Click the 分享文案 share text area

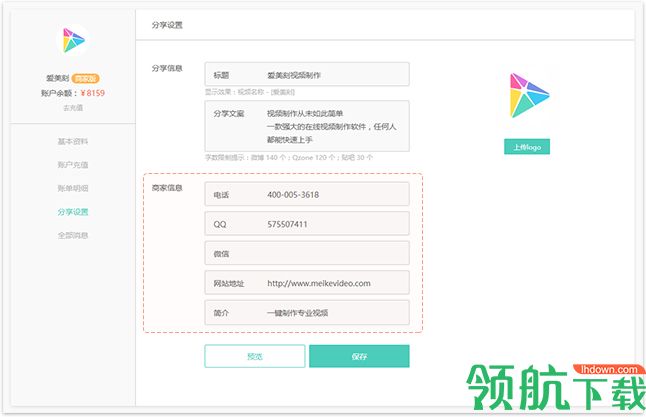click(x=307, y=126)
